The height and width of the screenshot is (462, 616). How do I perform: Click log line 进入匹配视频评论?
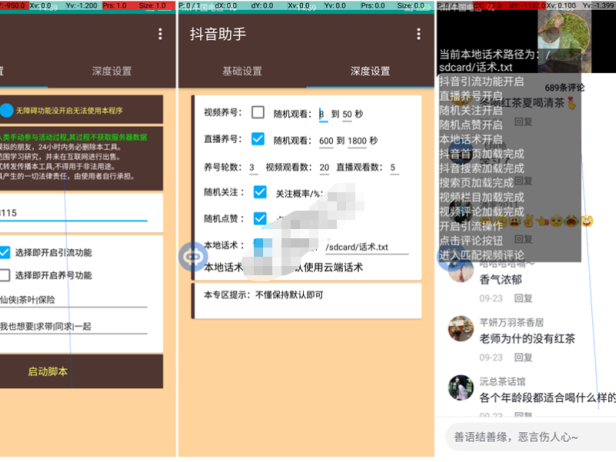[x=481, y=255]
